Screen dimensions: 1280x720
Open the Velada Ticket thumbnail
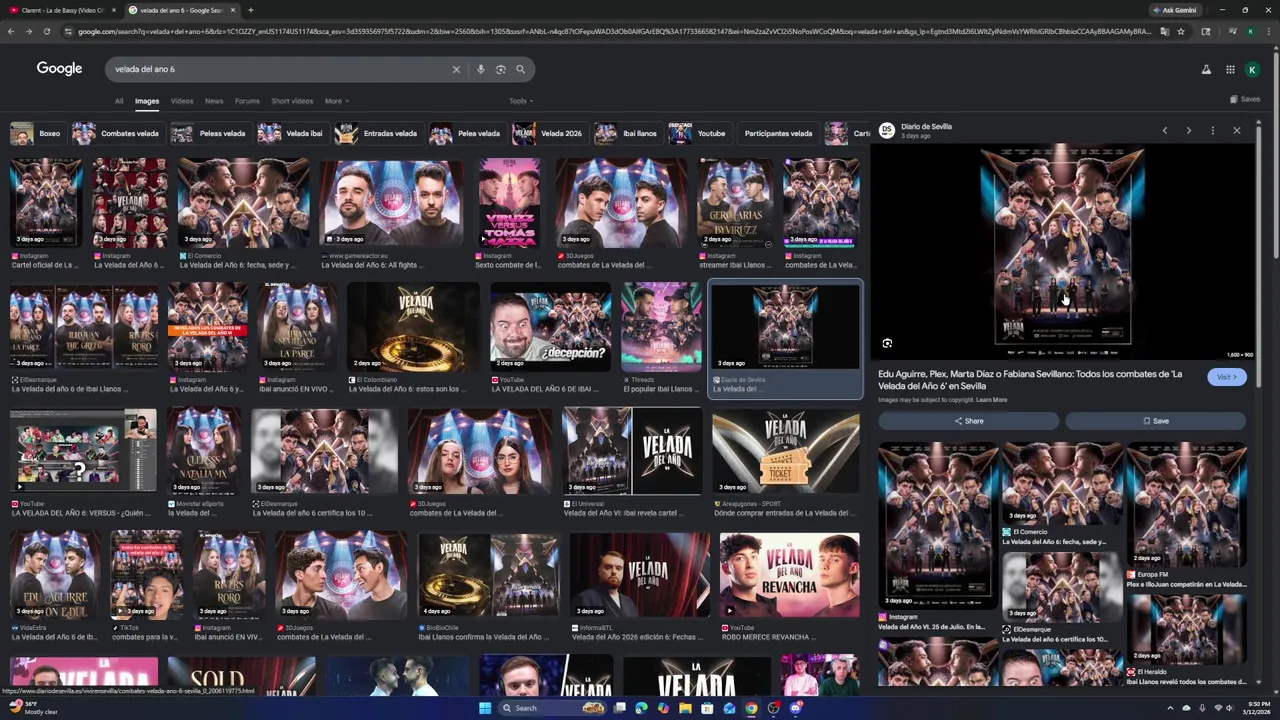coord(785,452)
